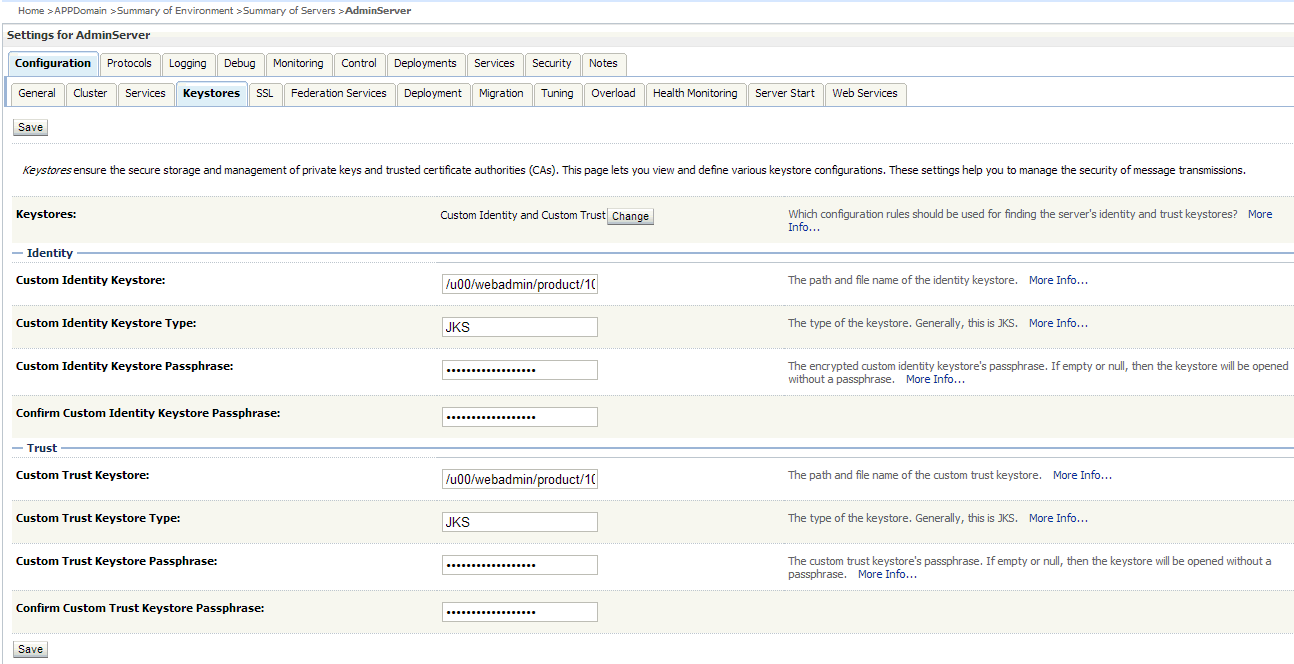
Task: Open More Info for identity keystore path
Action: click(1058, 280)
